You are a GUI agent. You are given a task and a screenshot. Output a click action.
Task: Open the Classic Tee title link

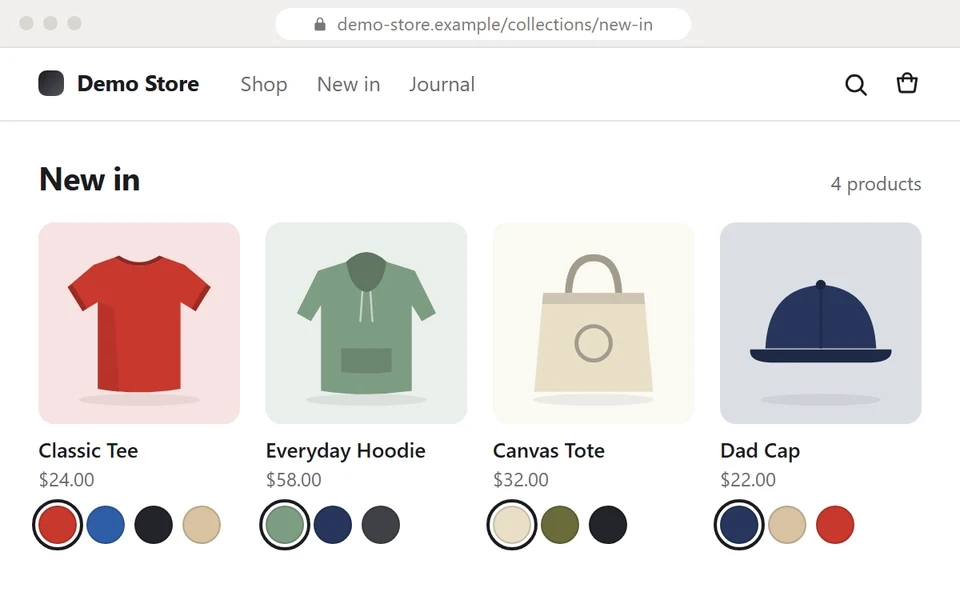coord(88,451)
